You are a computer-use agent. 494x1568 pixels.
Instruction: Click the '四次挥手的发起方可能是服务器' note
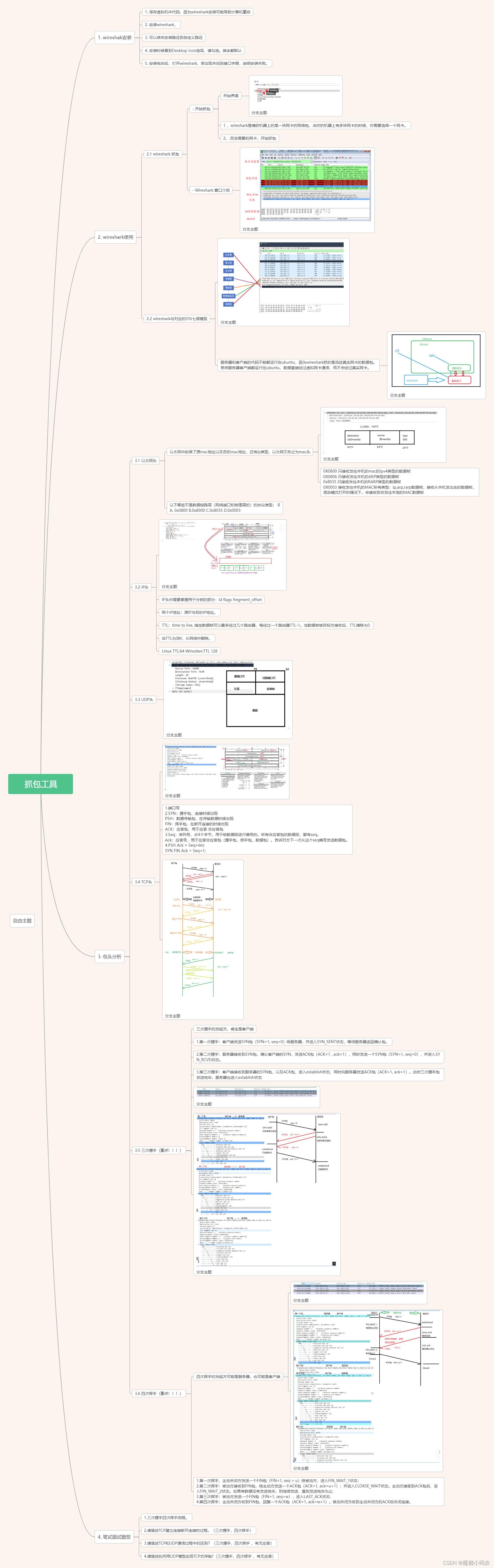[x=238, y=1376]
